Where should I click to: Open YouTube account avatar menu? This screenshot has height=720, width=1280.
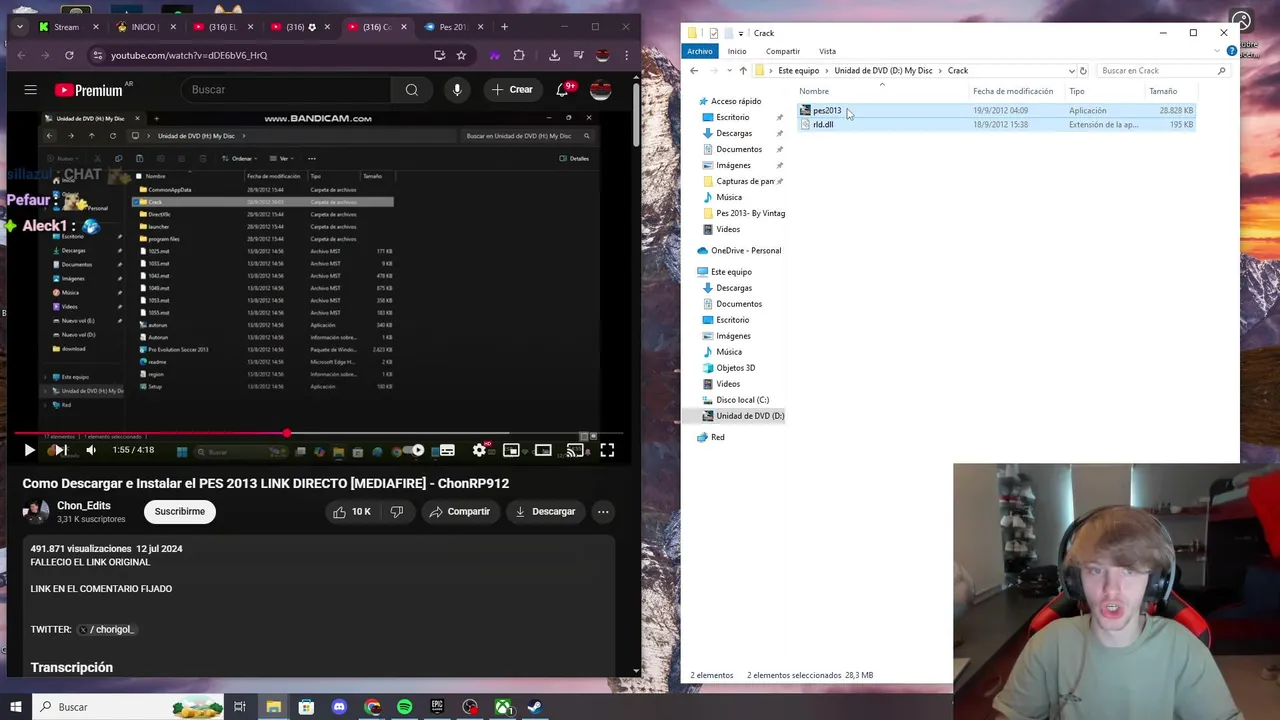(x=601, y=90)
